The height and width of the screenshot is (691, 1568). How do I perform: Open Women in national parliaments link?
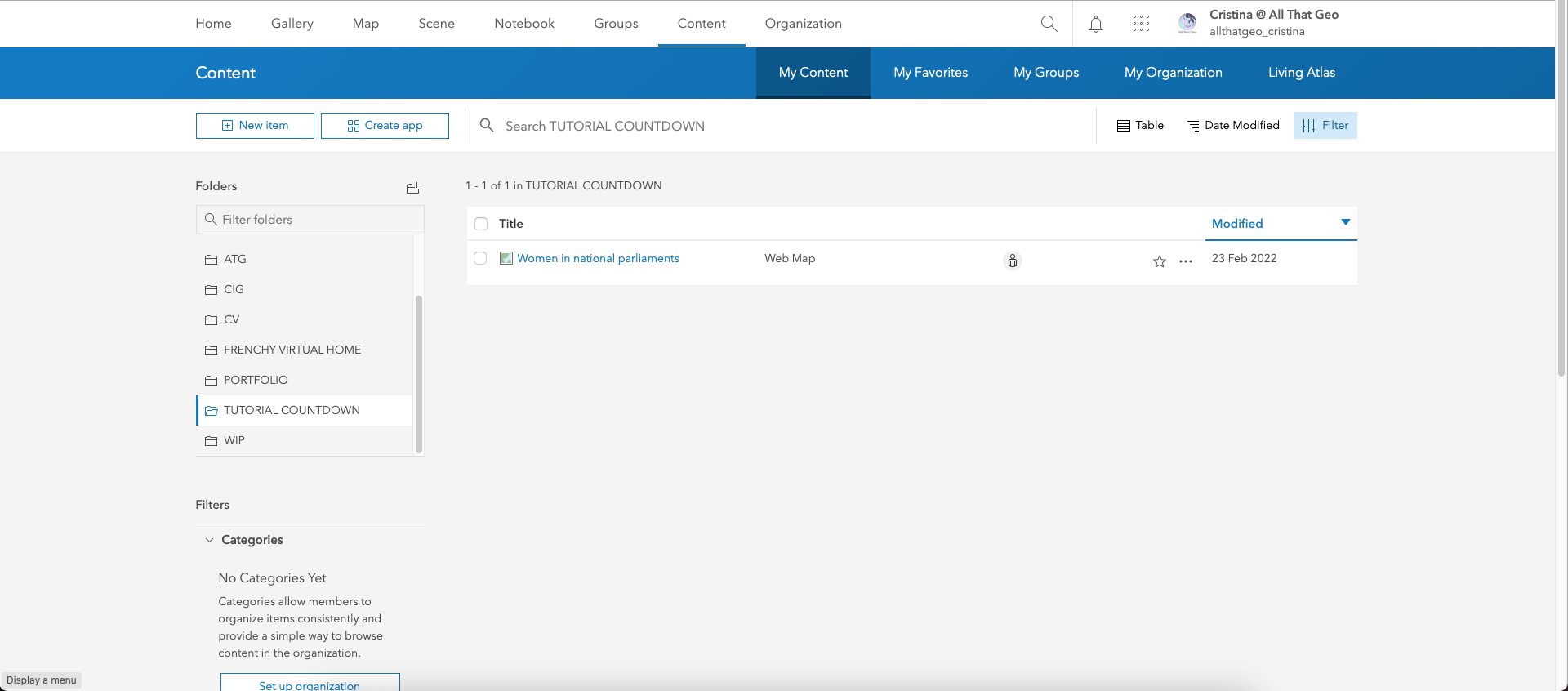point(598,258)
